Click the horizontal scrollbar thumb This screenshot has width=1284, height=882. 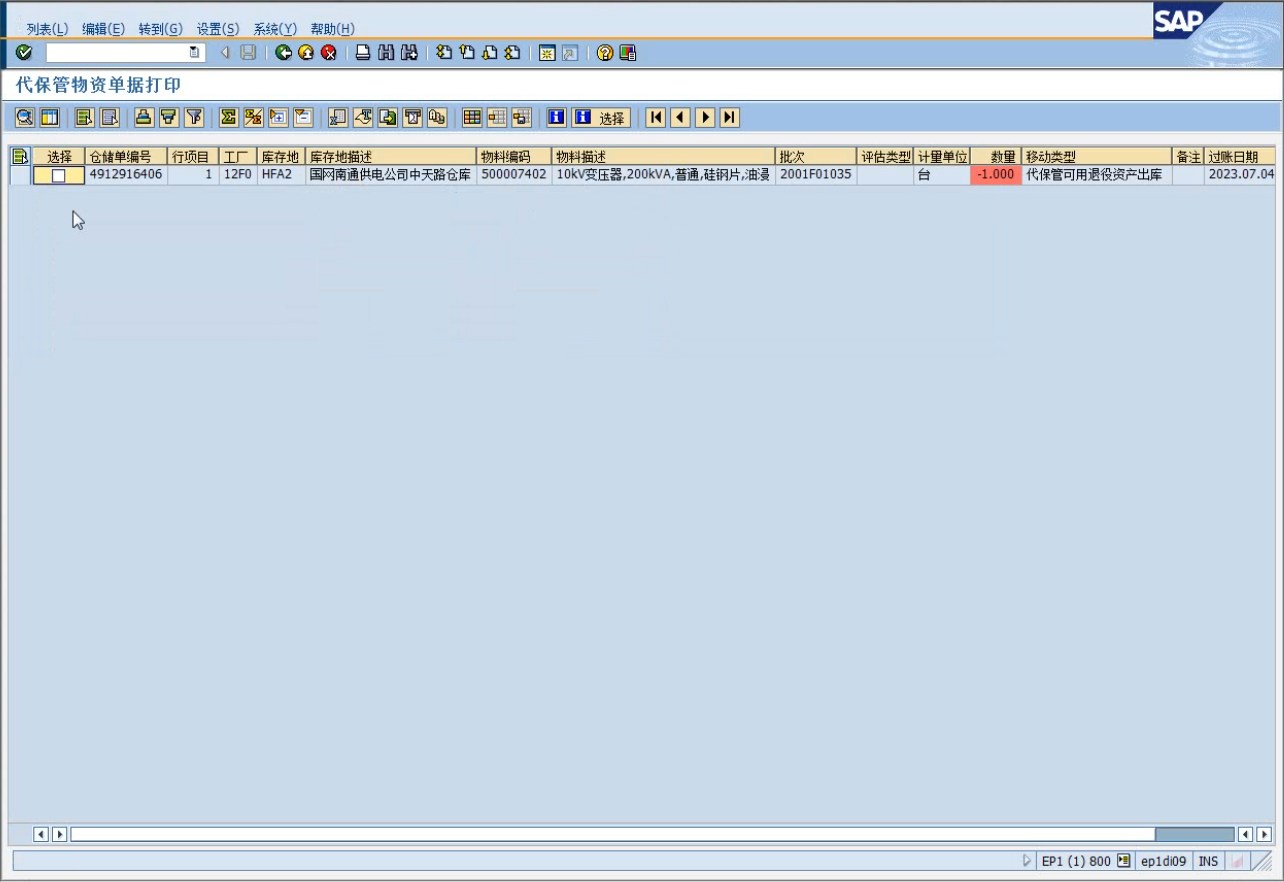(x=1194, y=834)
